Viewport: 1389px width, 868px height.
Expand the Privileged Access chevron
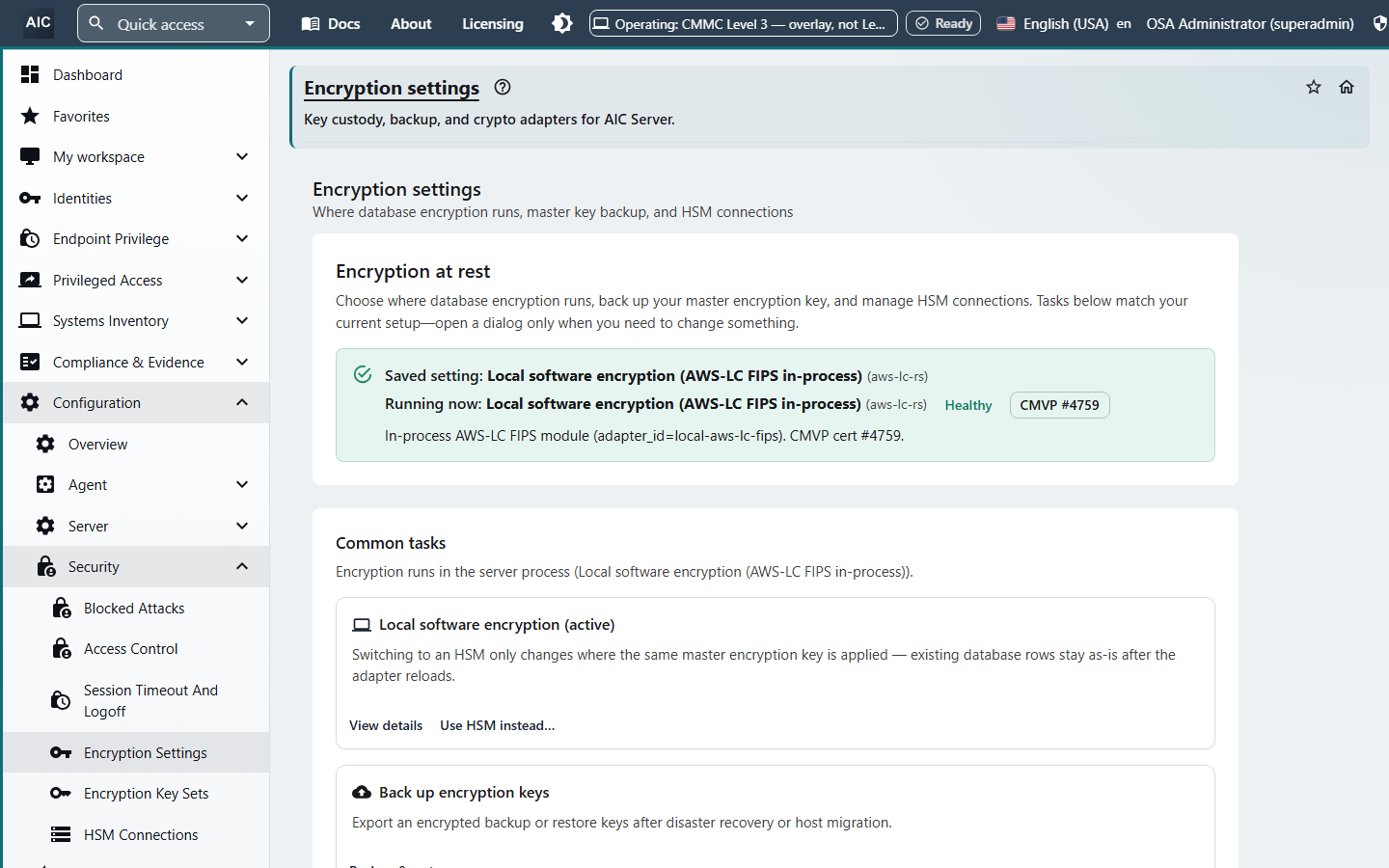click(242, 281)
